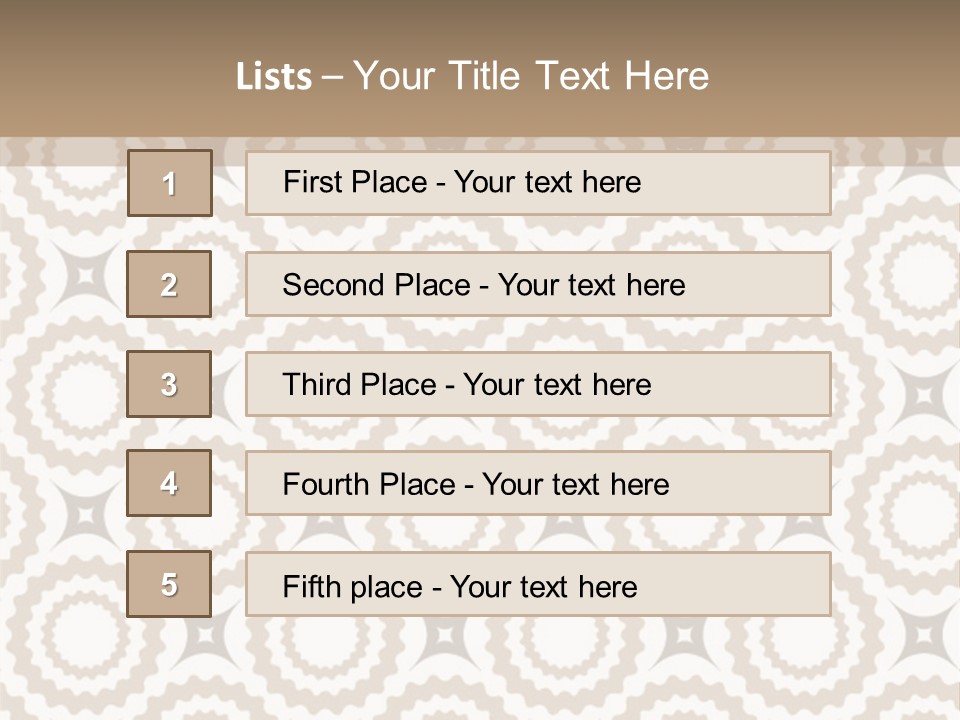
Task: Click the bold word Lists in title
Action: [x=274, y=77]
